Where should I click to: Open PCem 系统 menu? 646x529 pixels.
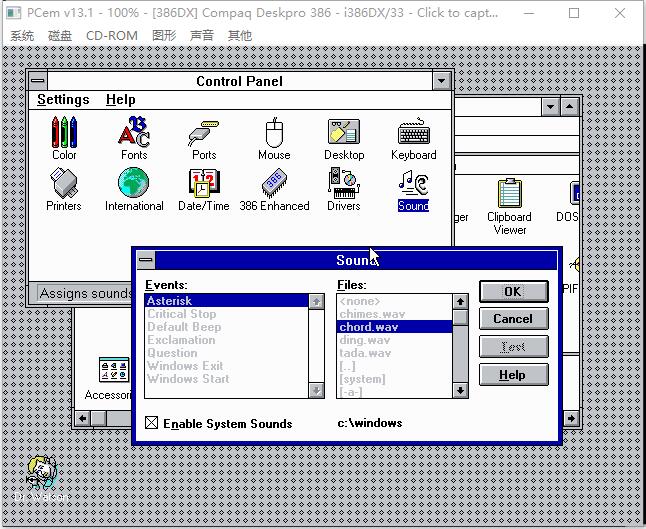click(22, 35)
